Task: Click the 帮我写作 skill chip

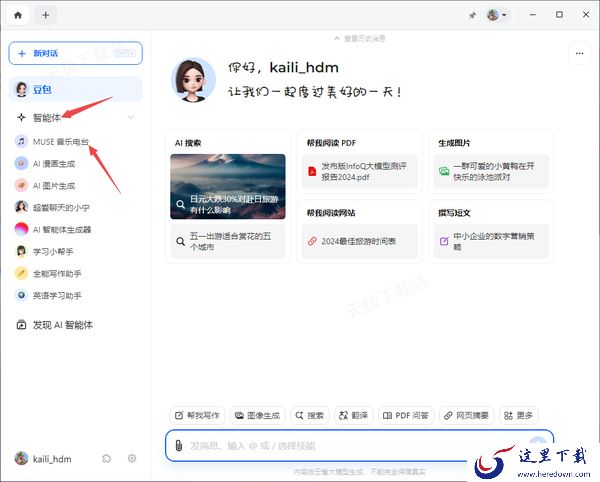Action: 197,415
